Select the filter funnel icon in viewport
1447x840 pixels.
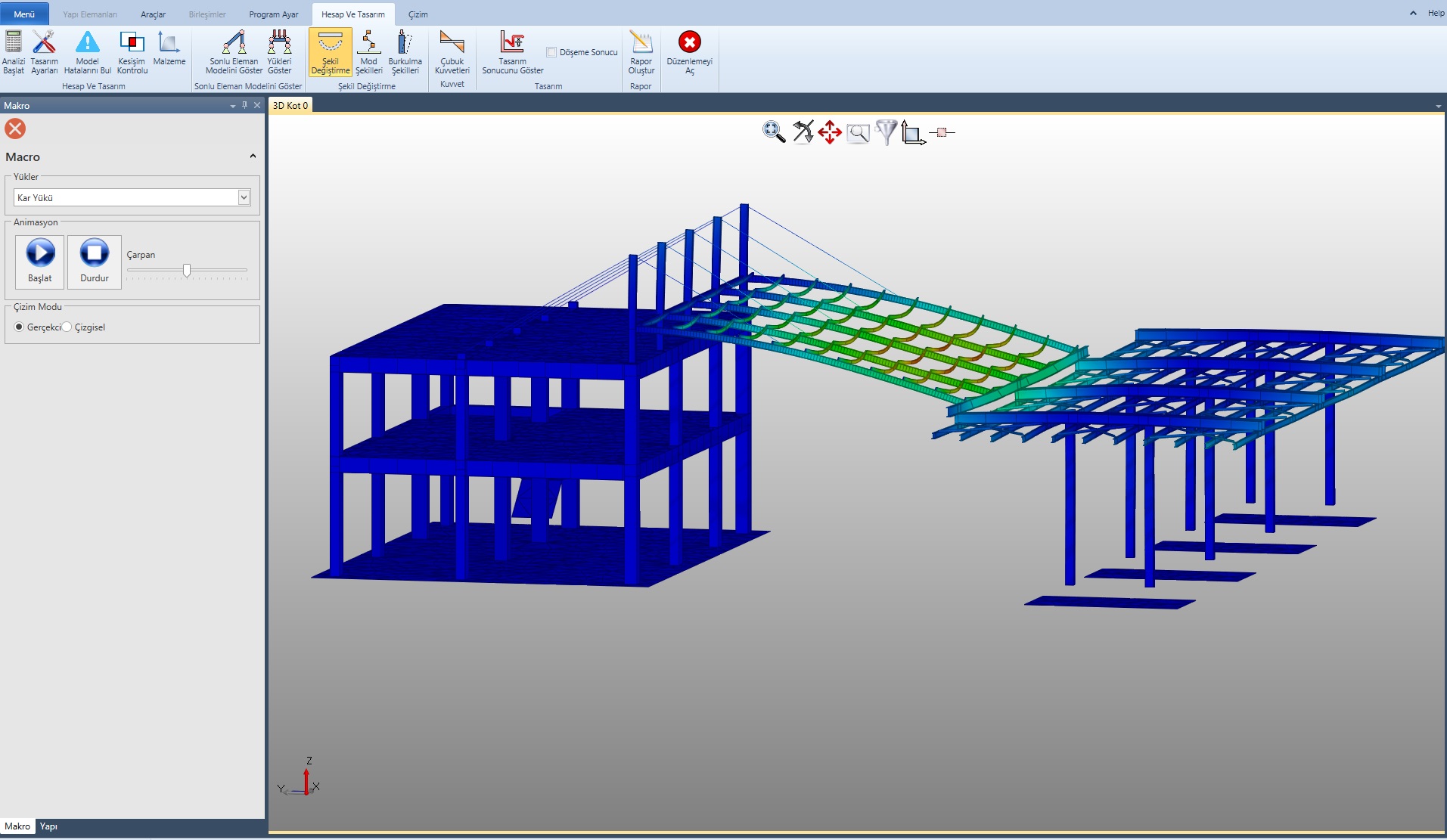[886, 132]
